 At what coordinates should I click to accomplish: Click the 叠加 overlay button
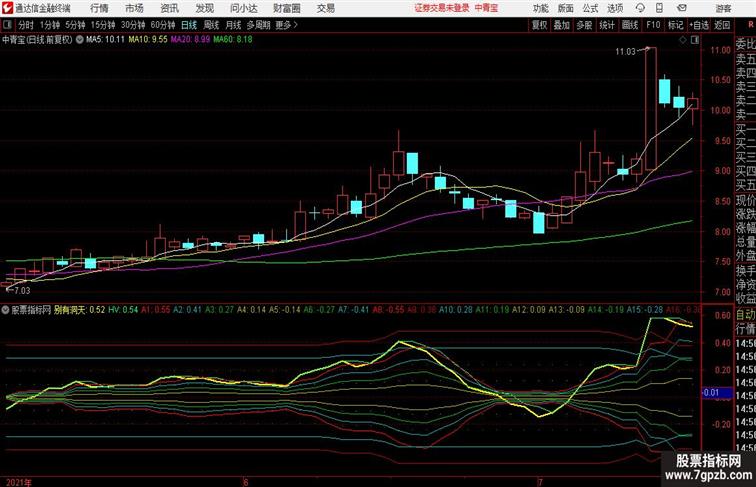pyautogui.click(x=562, y=25)
